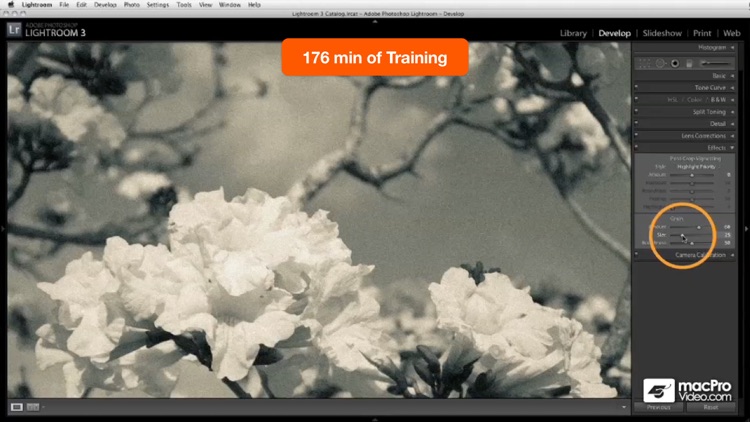
Task: Switch to the Print module
Action: tap(702, 33)
